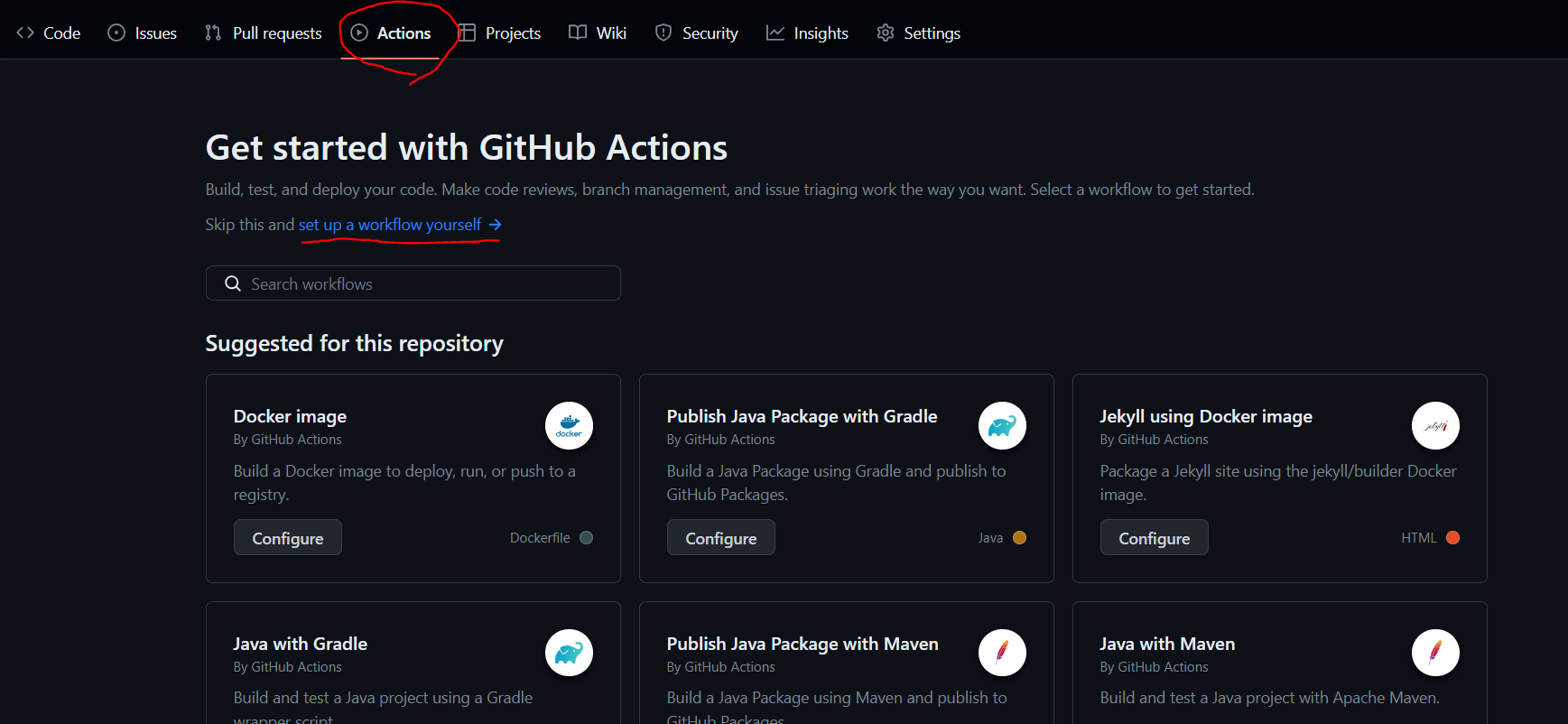Click Gradle elephant logo on Java with Gradle card

pyautogui.click(x=569, y=653)
